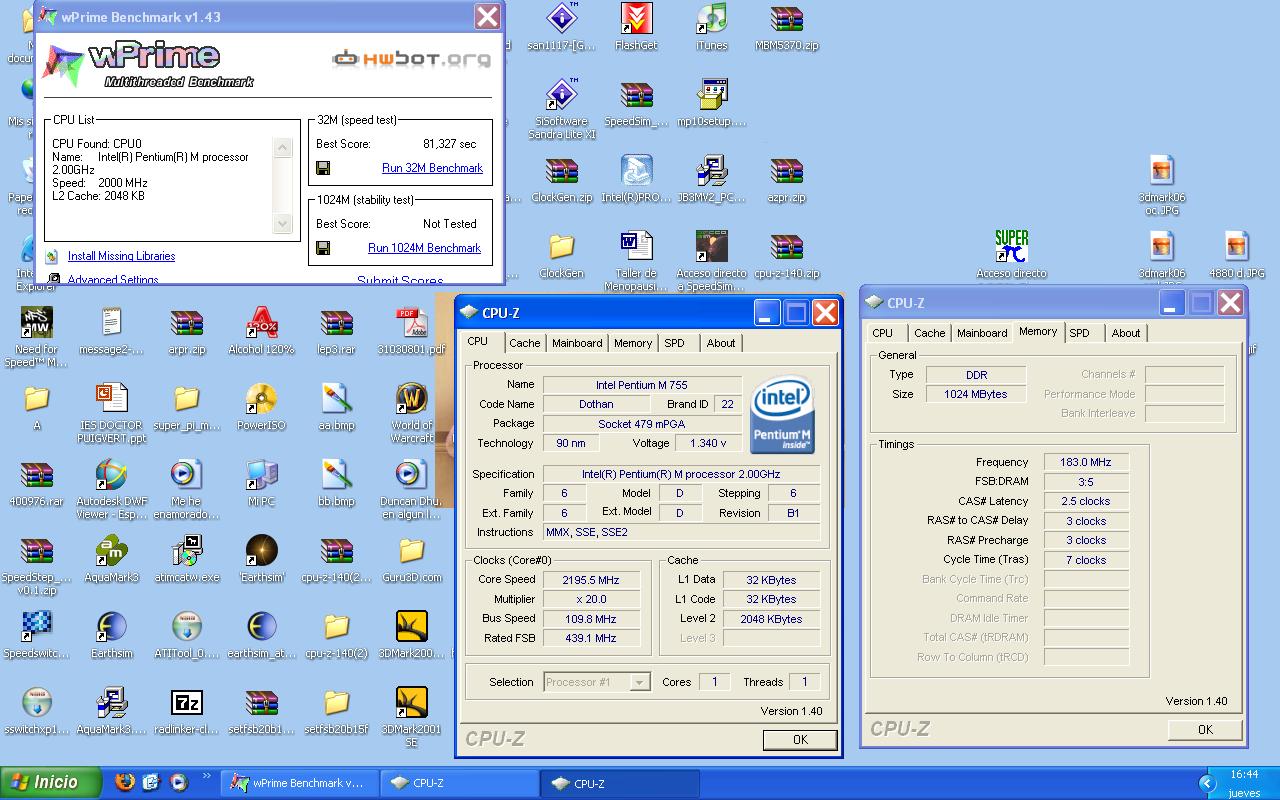
Task: Select the cpu-z-140.zip desktop archive
Action: [x=787, y=256]
